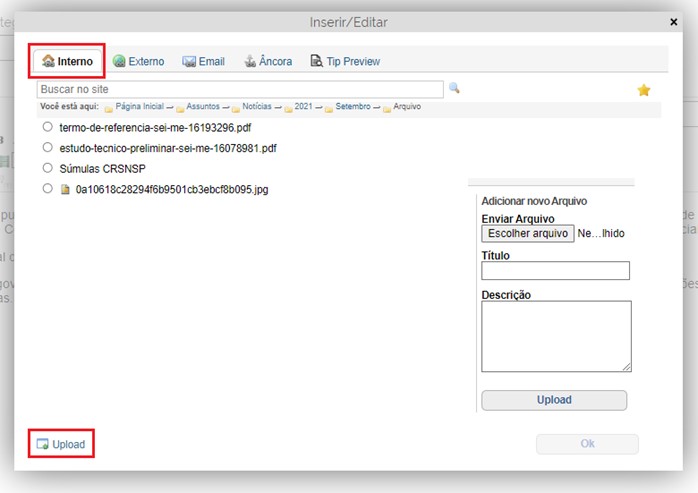Close the Inserir/Editar dialog
Viewport: 698px width, 493px height.
click(x=674, y=22)
